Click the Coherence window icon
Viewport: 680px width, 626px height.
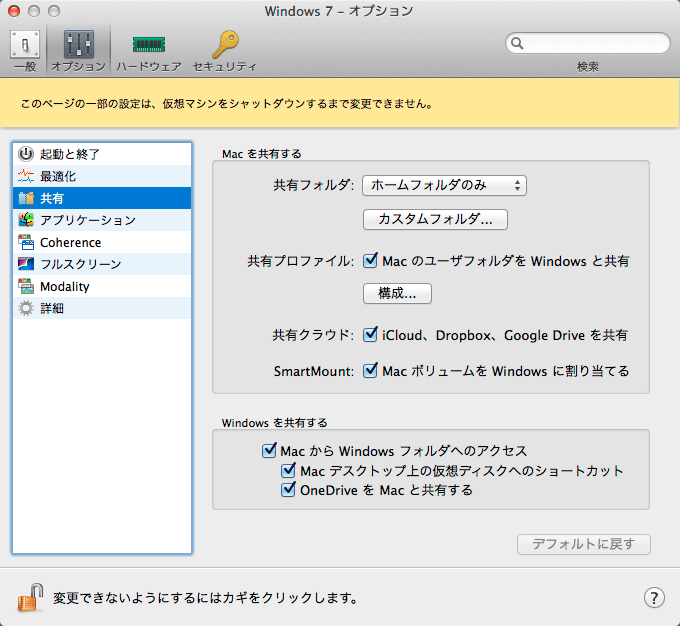point(26,242)
